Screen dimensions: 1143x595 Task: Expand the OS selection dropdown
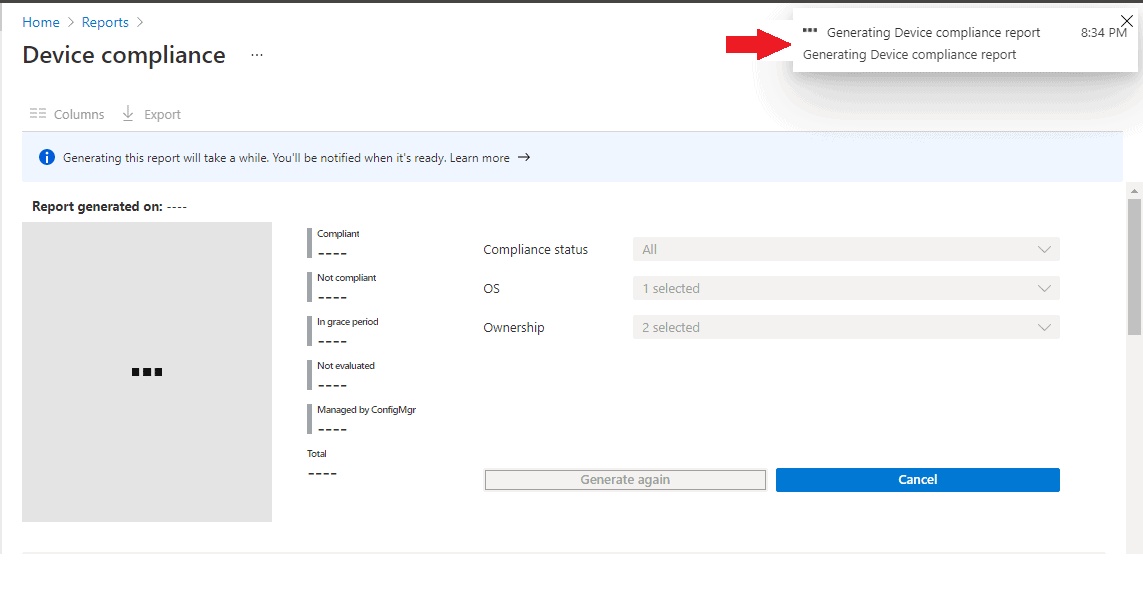click(845, 288)
